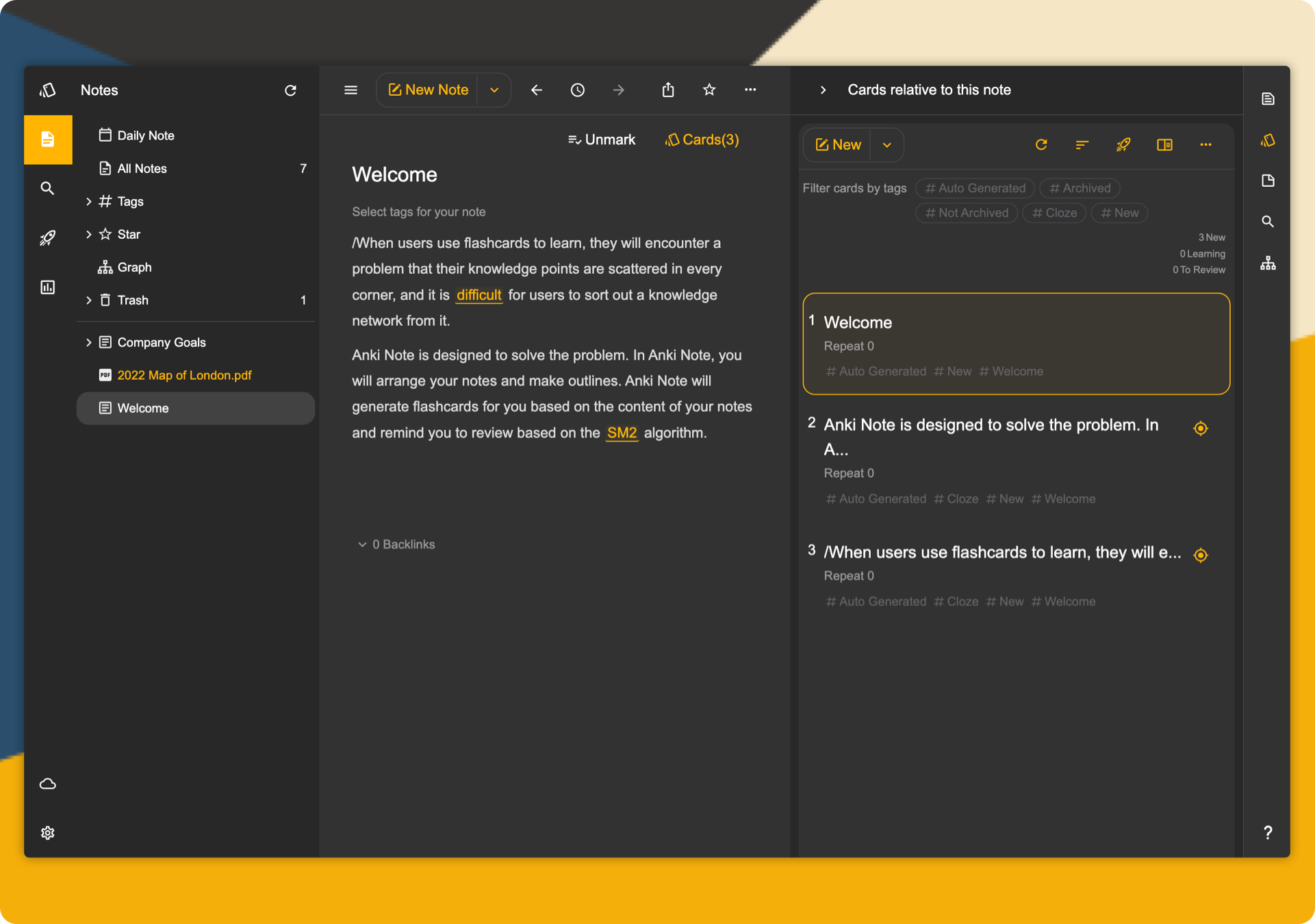The width and height of the screenshot is (1315, 924).
Task: Open 2022 Map of London.pdf
Action: [195, 375]
